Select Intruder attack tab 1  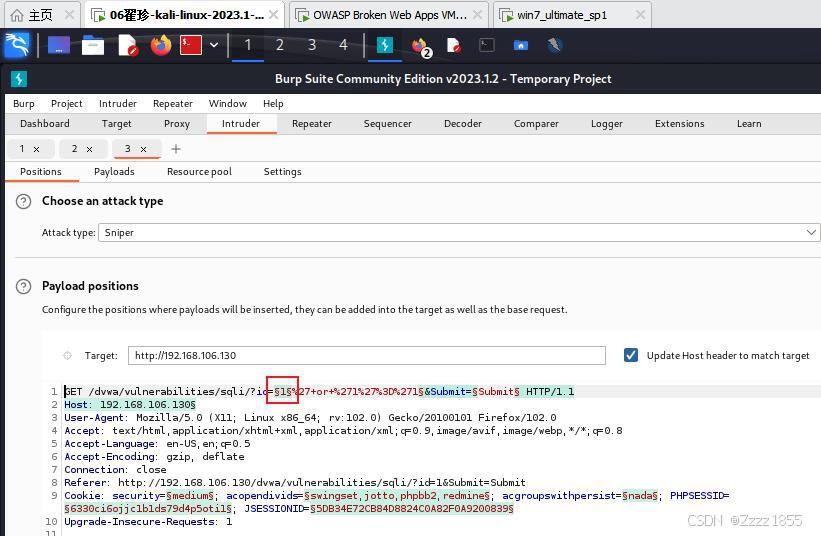point(22,149)
